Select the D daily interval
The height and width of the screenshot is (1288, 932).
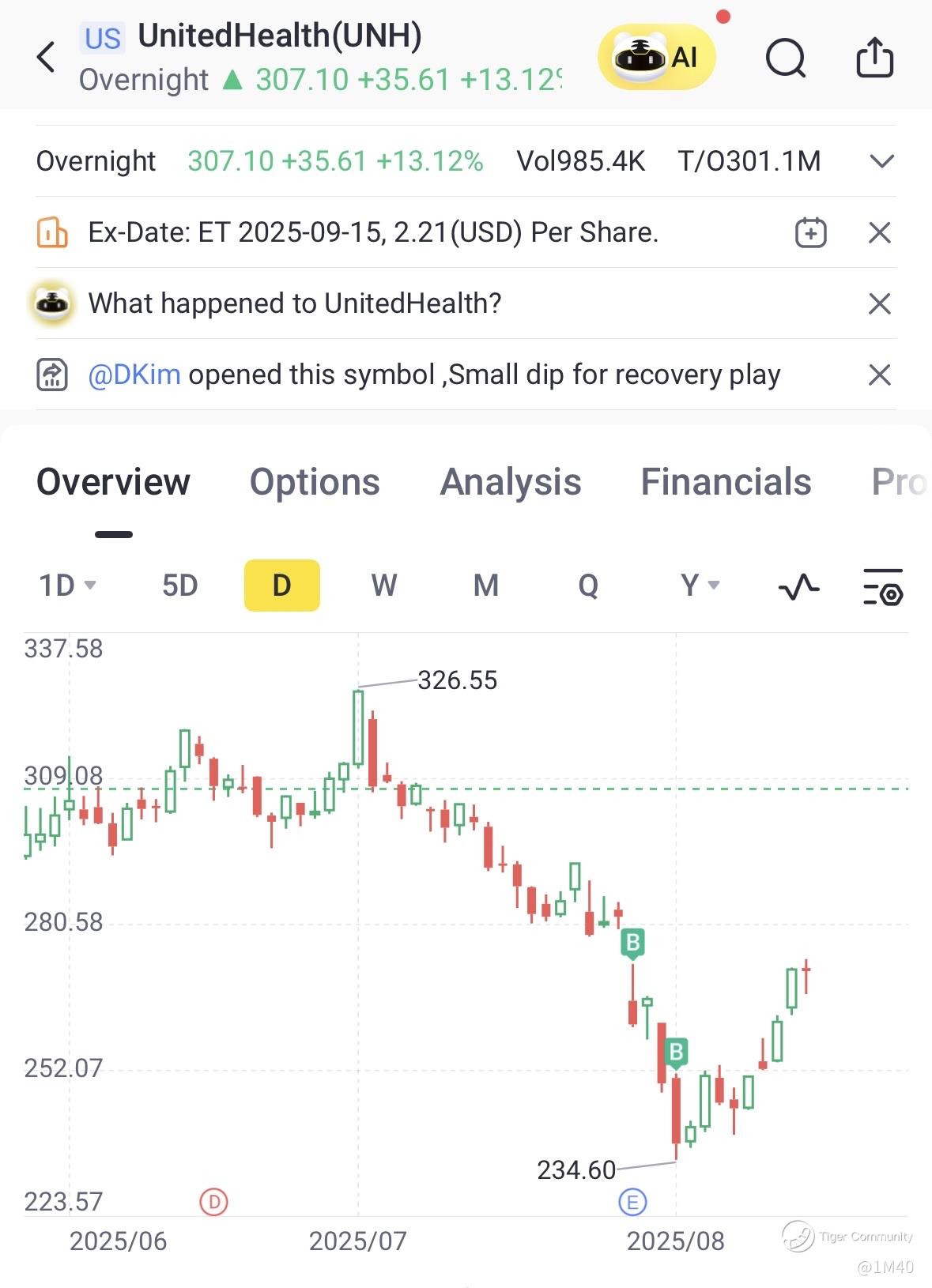click(x=282, y=586)
